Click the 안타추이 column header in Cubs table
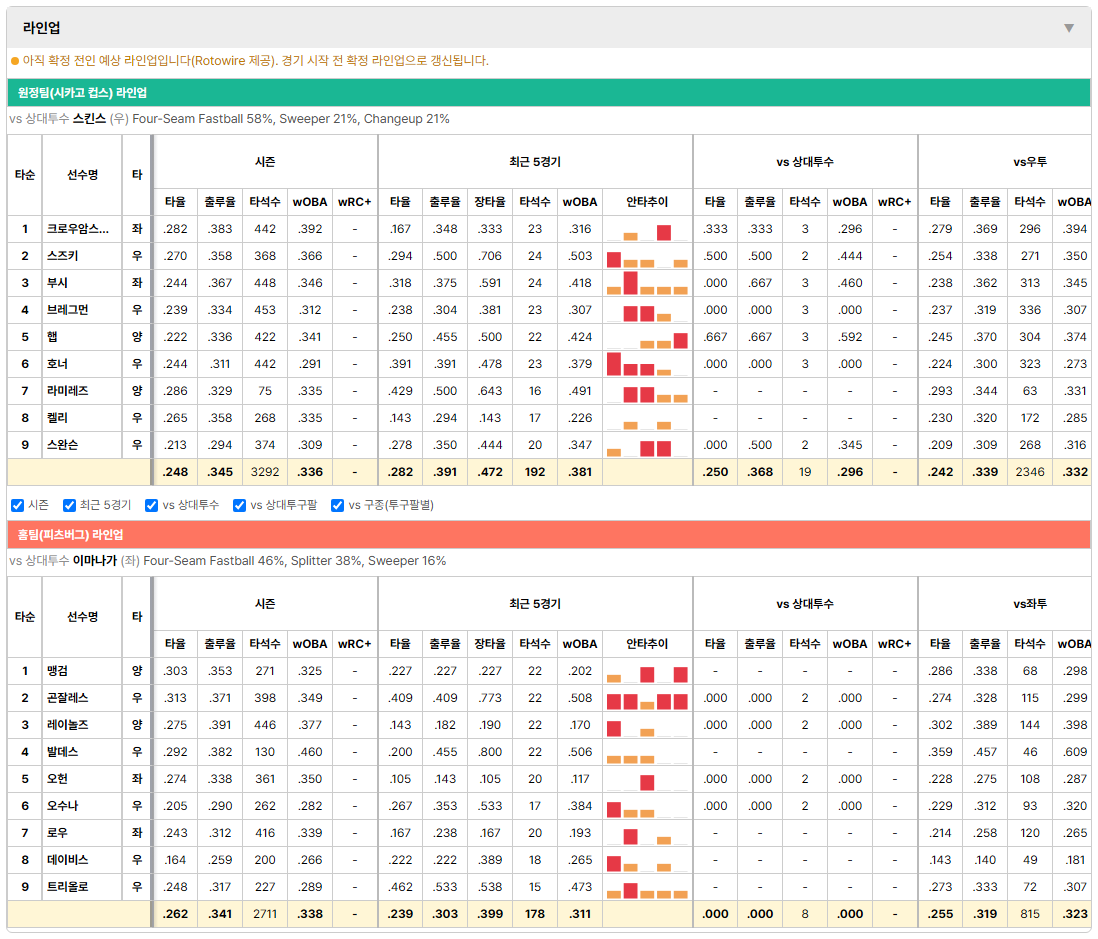Screen dimensions: 1098x939 pyautogui.click(x=647, y=202)
